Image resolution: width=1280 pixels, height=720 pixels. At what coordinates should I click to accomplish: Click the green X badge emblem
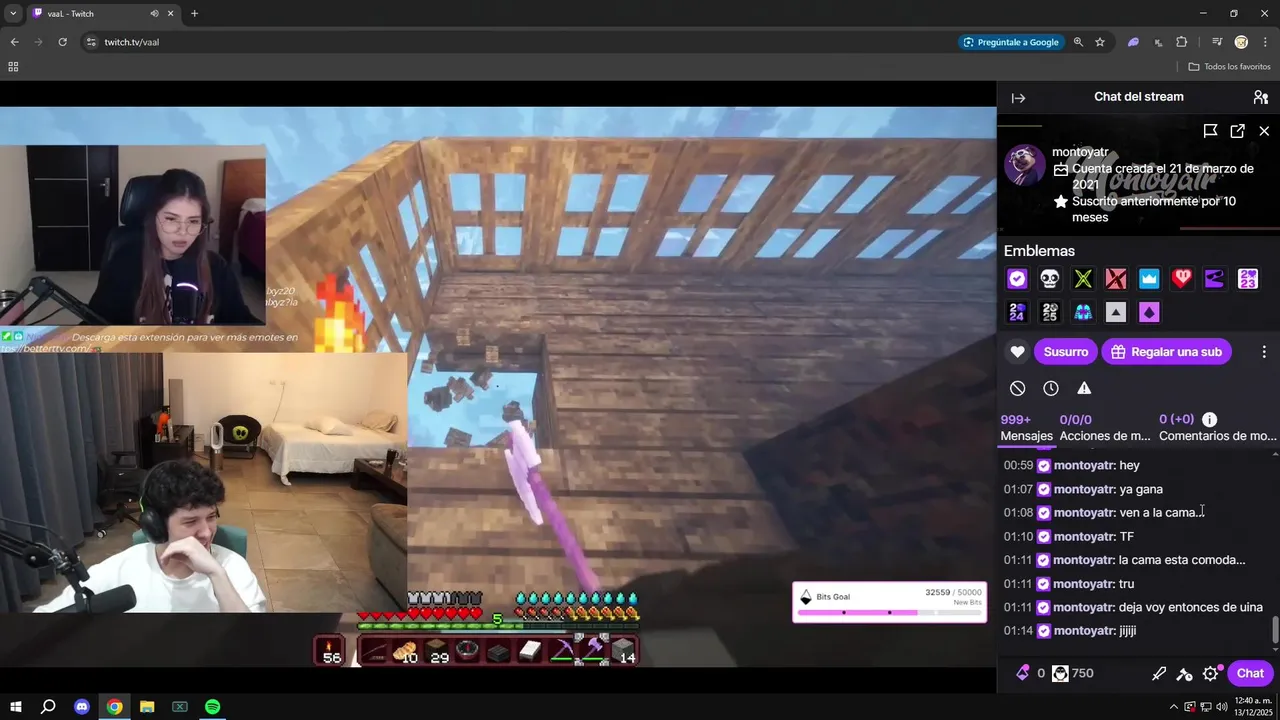click(x=1083, y=279)
